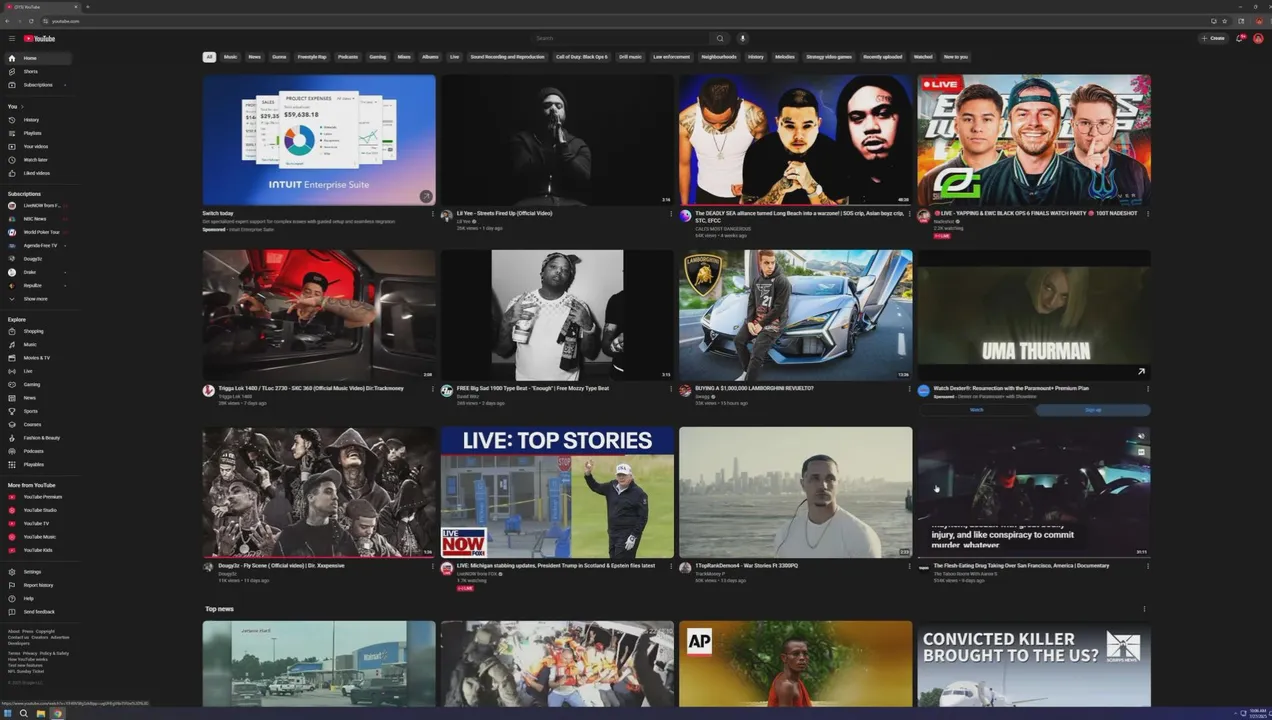This screenshot has height=720, width=1272.
Task: Open LiveNOW from FOX subscription
Action: (x=38, y=205)
